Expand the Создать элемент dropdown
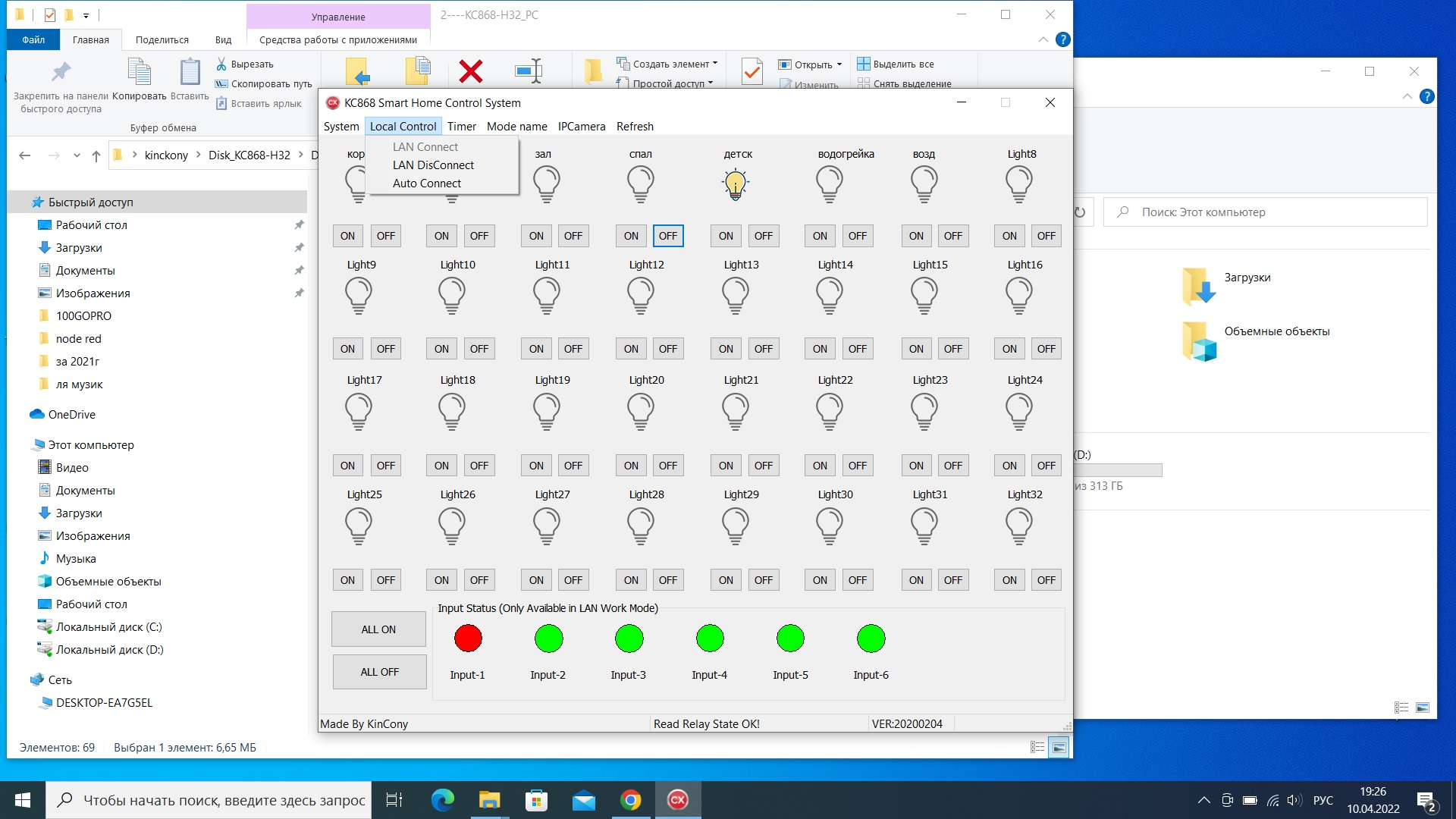 pyautogui.click(x=715, y=64)
